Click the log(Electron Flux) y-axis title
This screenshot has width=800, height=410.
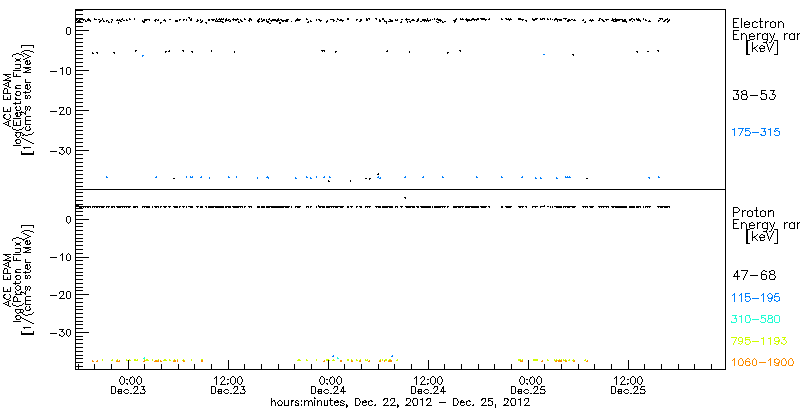(17, 99)
